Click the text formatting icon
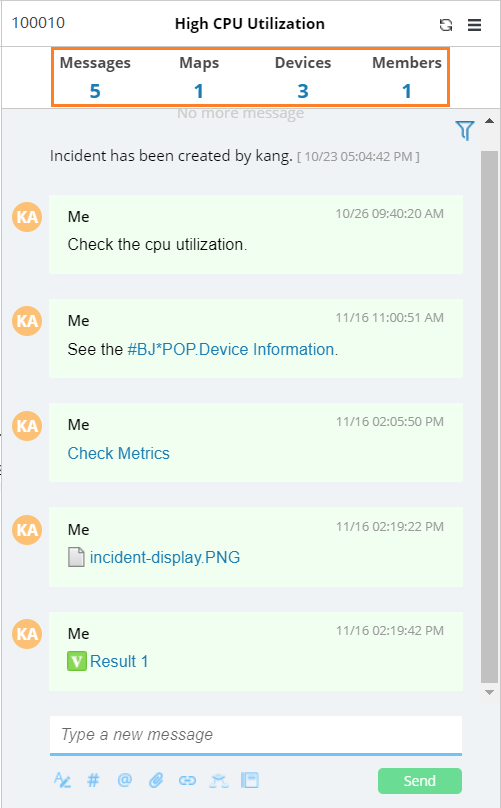 [x=62, y=780]
